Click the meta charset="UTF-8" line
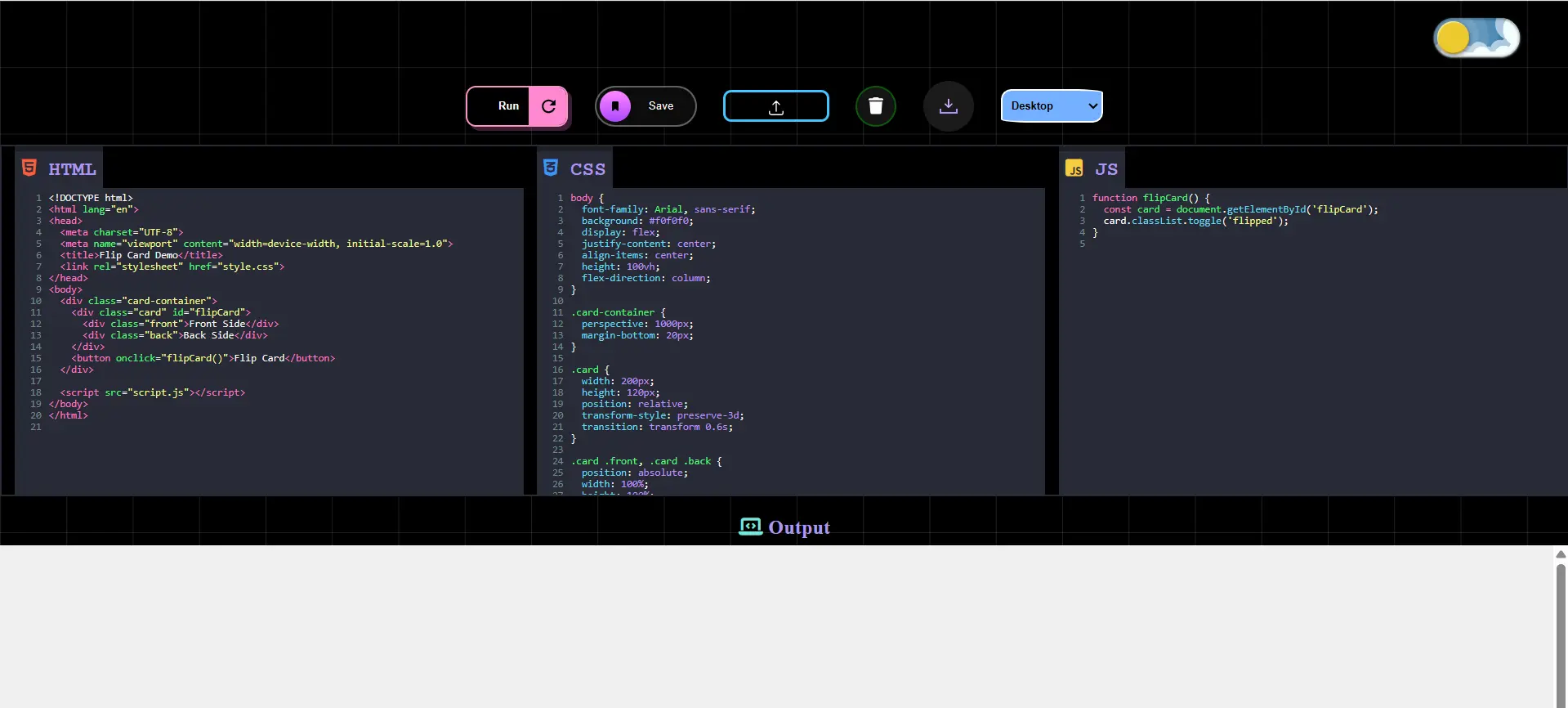Screen dimensions: 1568x708 [122, 232]
